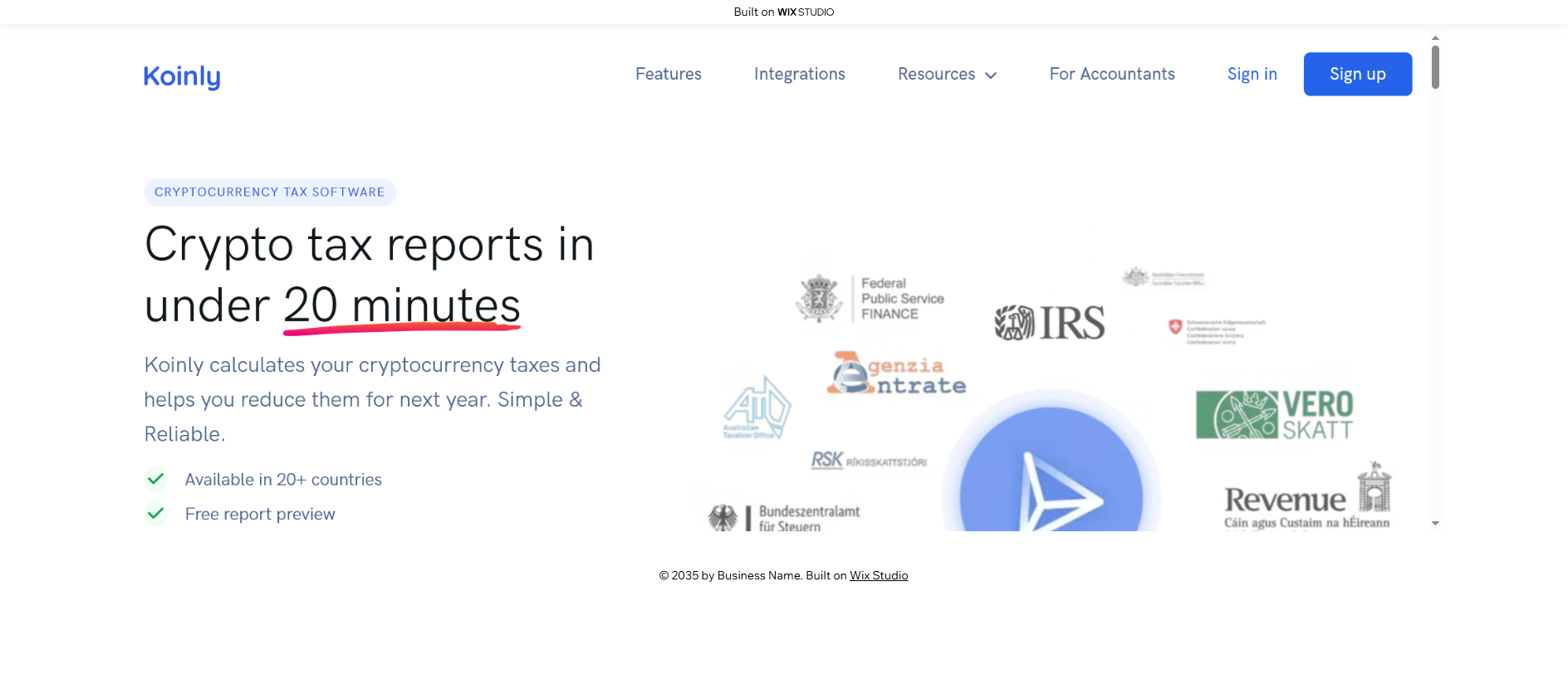Click the scrollbar down arrow
The image size is (1568, 679).
[1435, 524]
